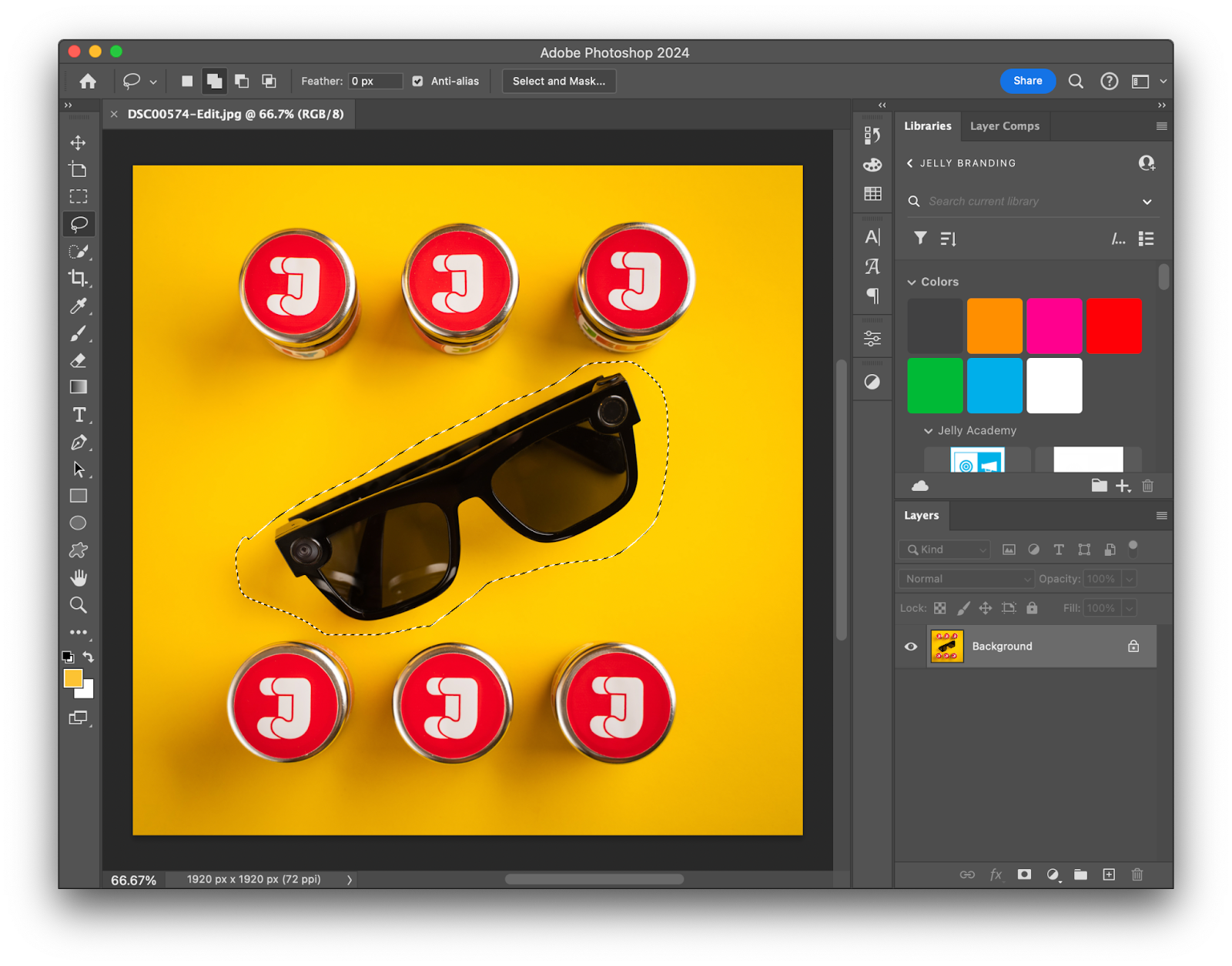Collapse the Jelly Academy group

tap(928, 431)
